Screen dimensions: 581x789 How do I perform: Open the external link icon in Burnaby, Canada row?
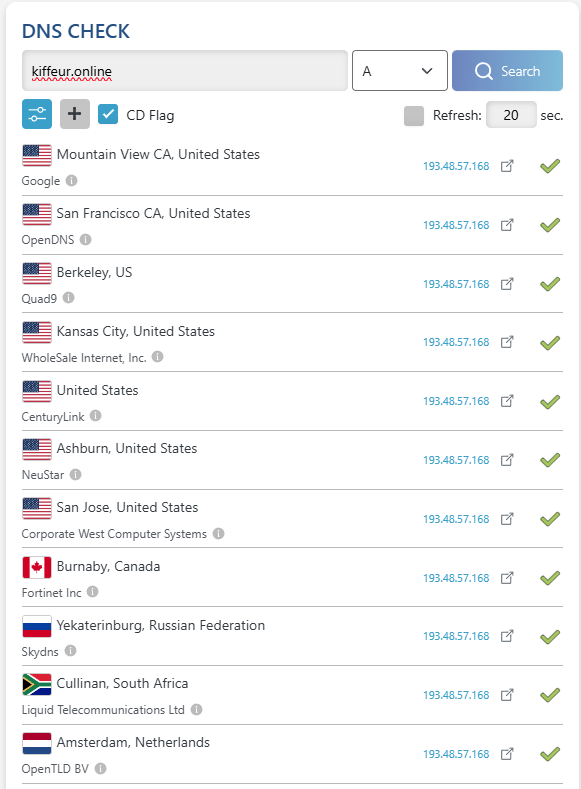507,578
